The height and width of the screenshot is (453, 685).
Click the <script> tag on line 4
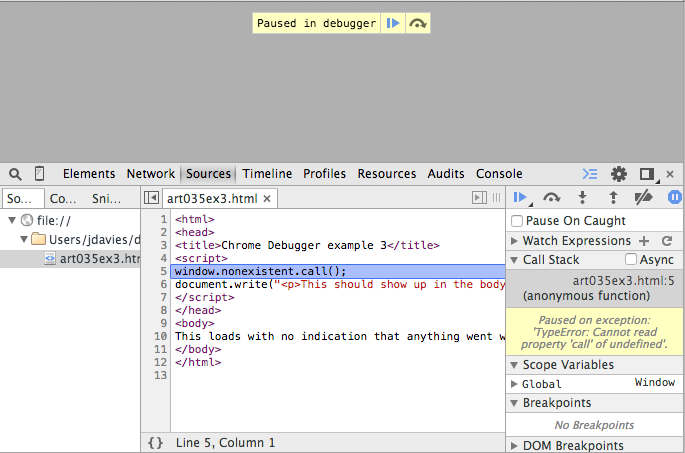201,258
